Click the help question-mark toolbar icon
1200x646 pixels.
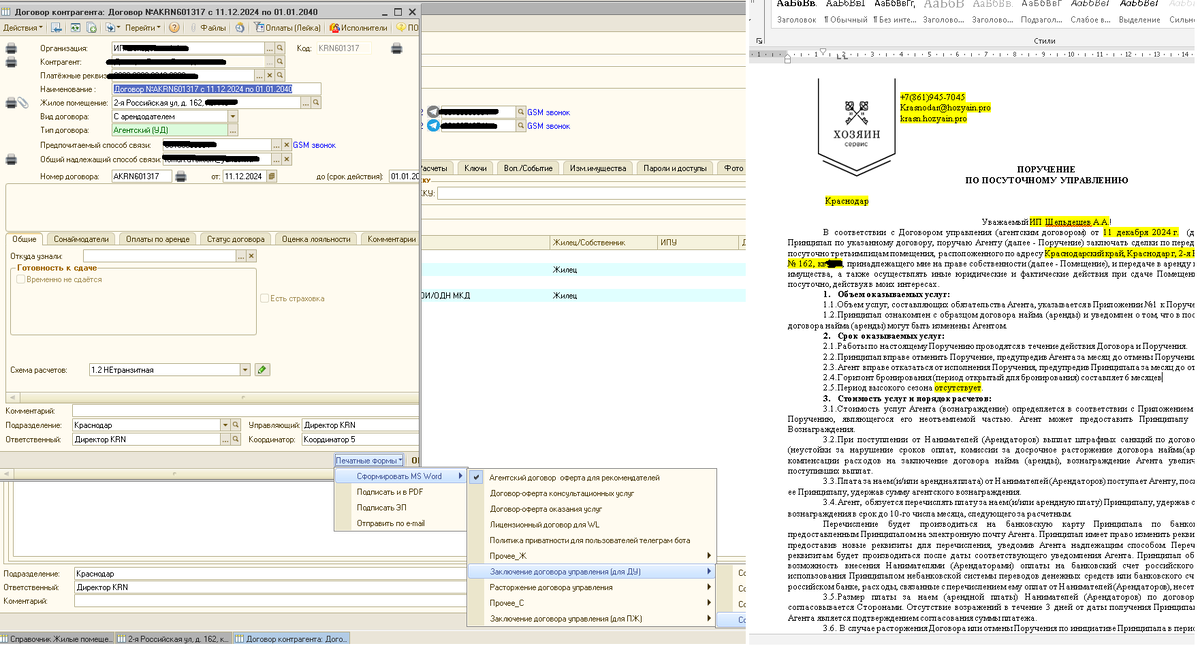pyautogui.click(x=174, y=26)
